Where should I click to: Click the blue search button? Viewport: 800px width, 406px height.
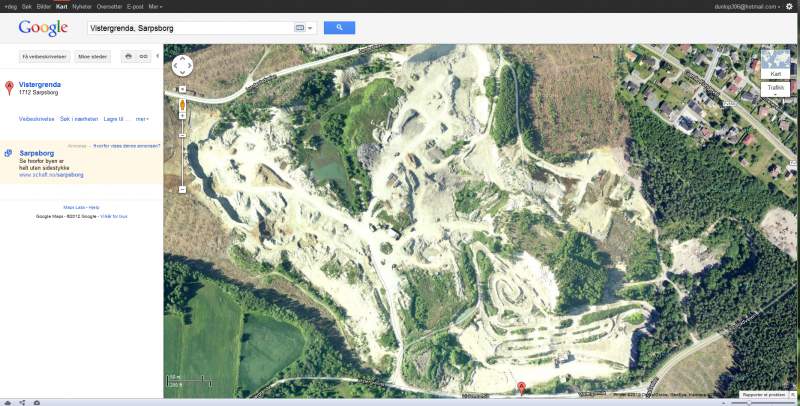[339, 28]
